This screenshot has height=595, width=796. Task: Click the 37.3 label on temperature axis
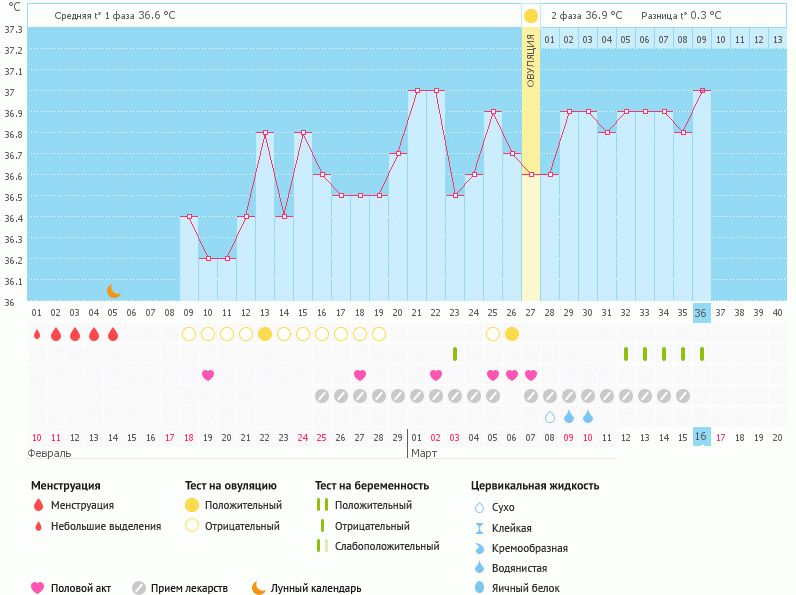[x=14, y=29]
